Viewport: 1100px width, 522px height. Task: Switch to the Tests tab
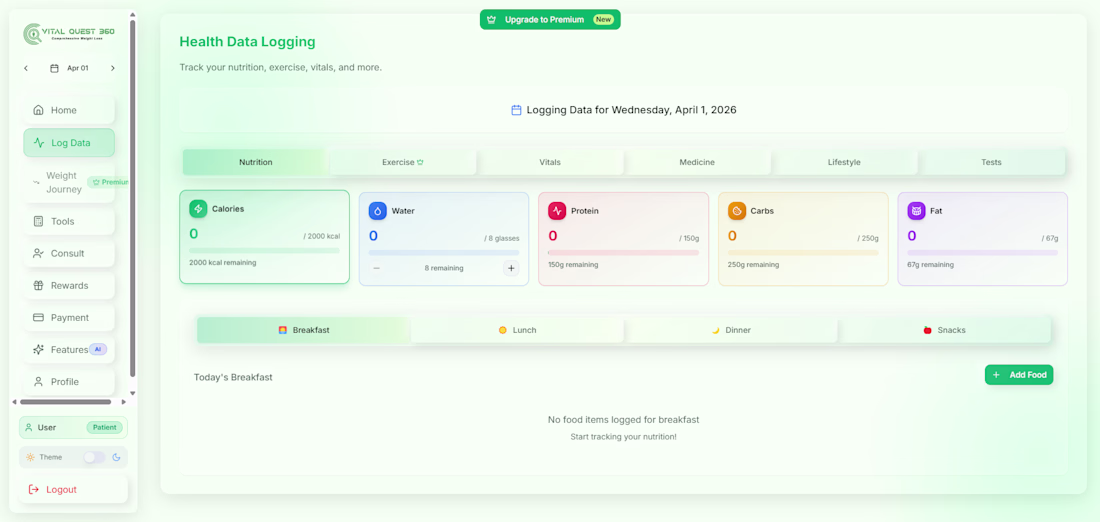click(991, 162)
